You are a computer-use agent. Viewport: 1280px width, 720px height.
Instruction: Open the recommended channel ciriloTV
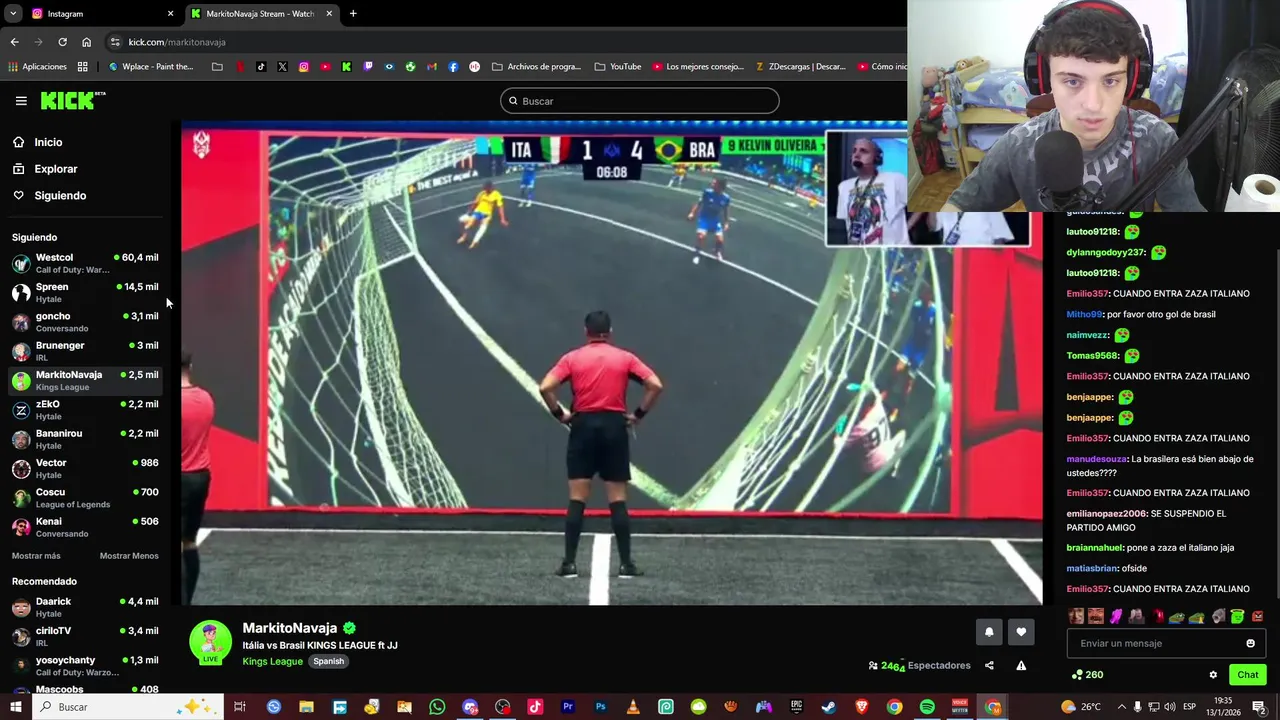[x=85, y=636]
